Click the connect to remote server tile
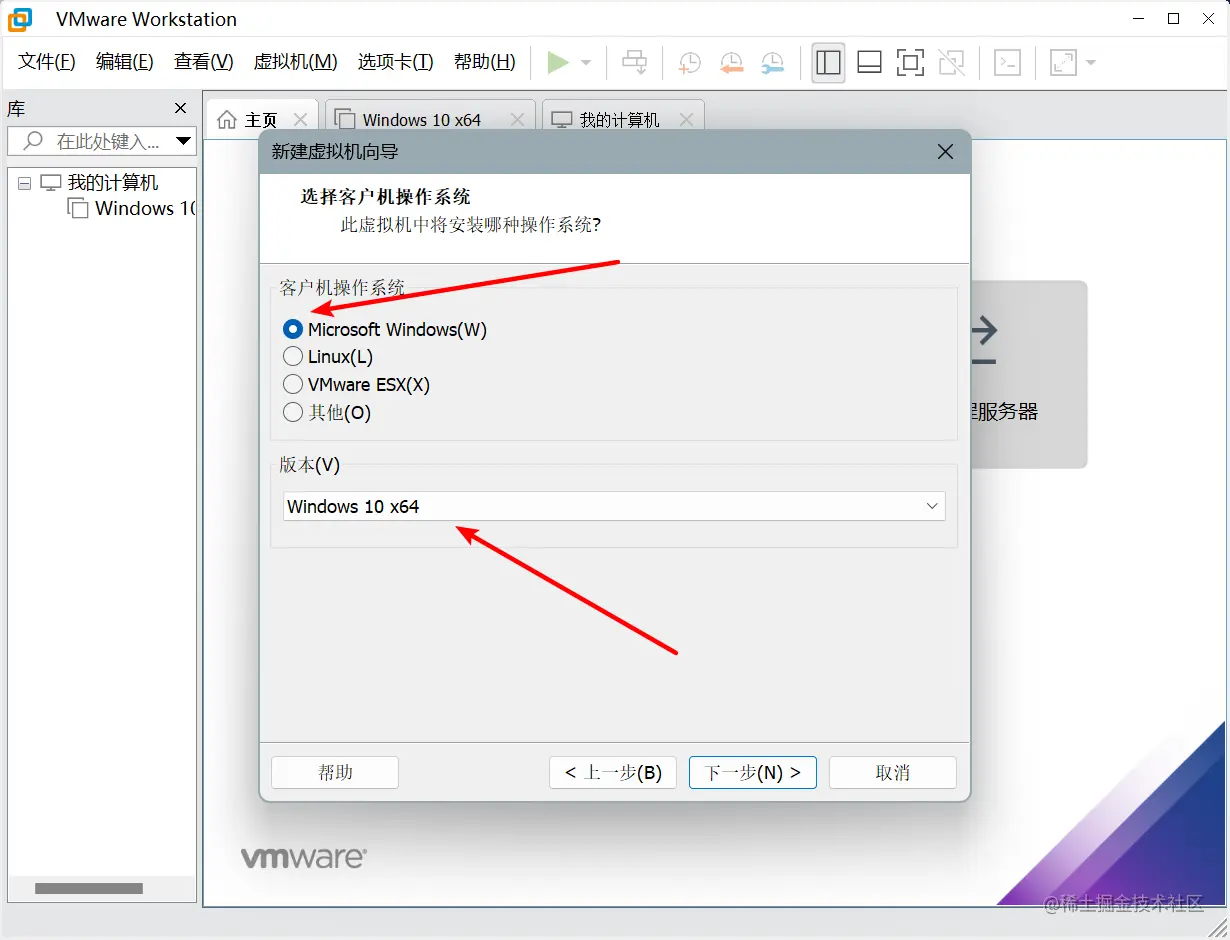This screenshot has height=940, width=1230. pyautogui.click(x=1028, y=374)
